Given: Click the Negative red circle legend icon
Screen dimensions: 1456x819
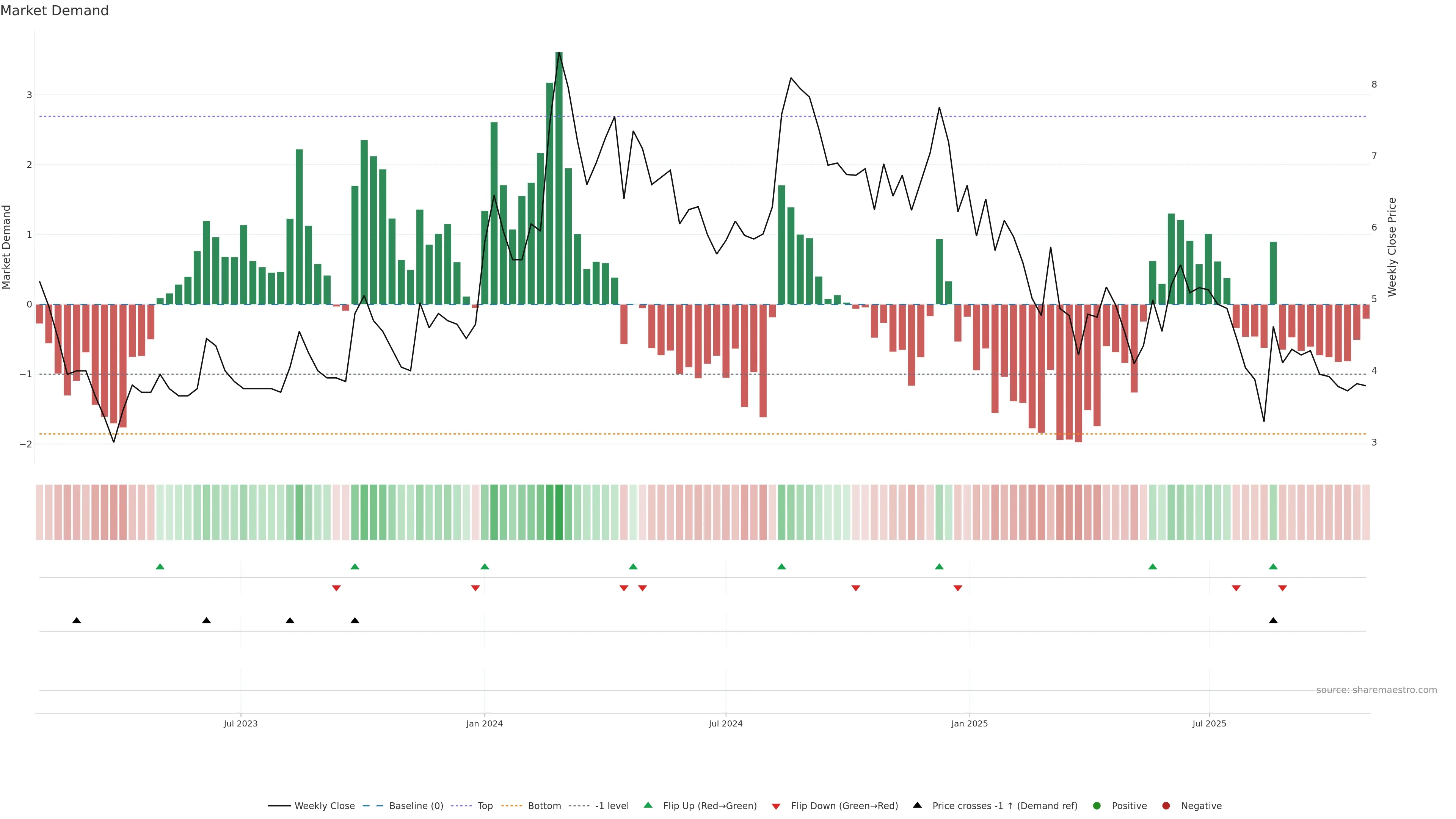Looking at the screenshot, I should [1166, 806].
